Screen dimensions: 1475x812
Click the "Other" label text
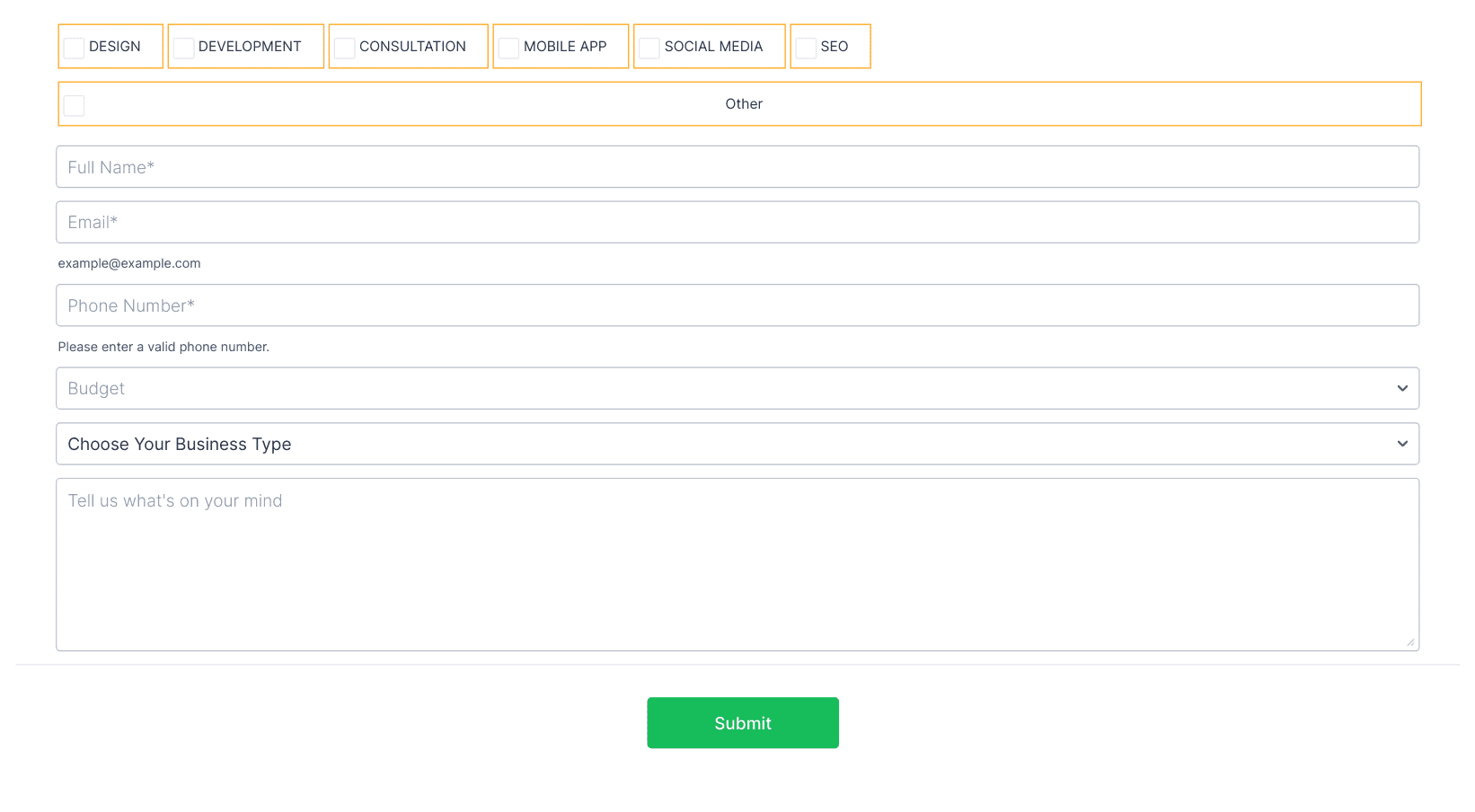pyautogui.click(x=744, y=104)
